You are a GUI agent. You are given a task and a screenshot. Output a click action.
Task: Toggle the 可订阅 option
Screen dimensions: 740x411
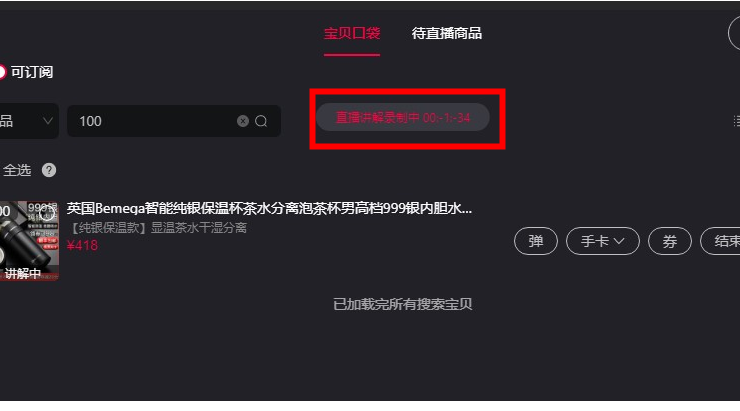point(27,72)
